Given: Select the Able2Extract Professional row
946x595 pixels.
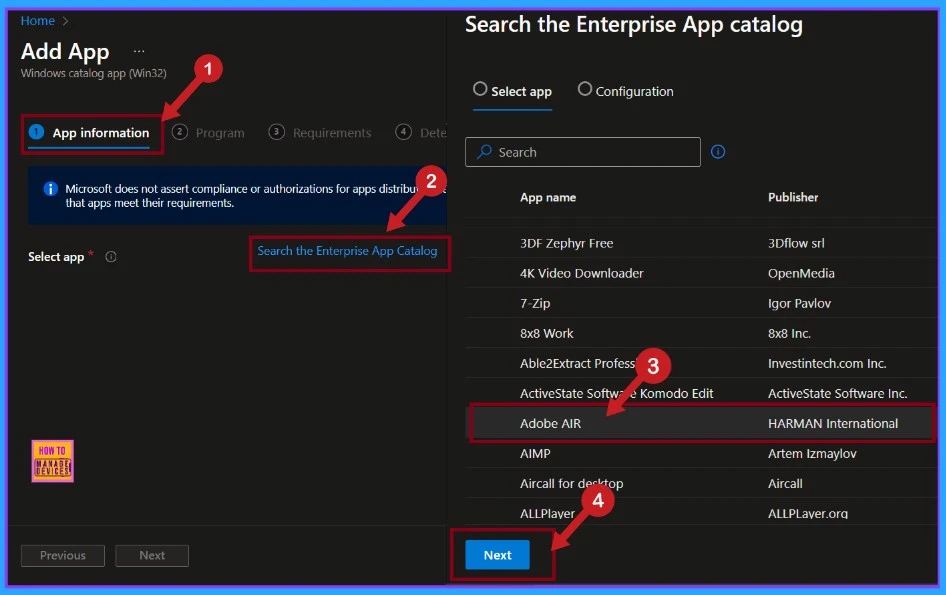Looking at the screenshot, I should pyautogui.click(x=700, y=363).
